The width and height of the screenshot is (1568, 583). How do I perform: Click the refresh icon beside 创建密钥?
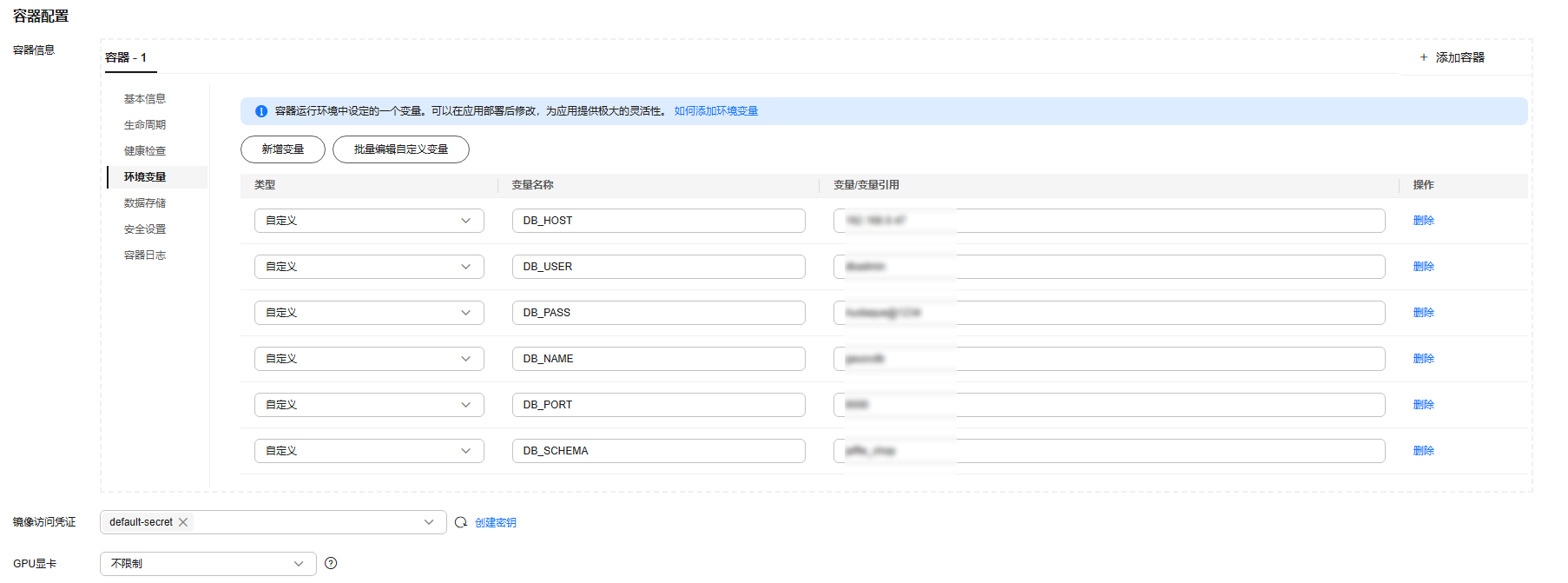461,522
